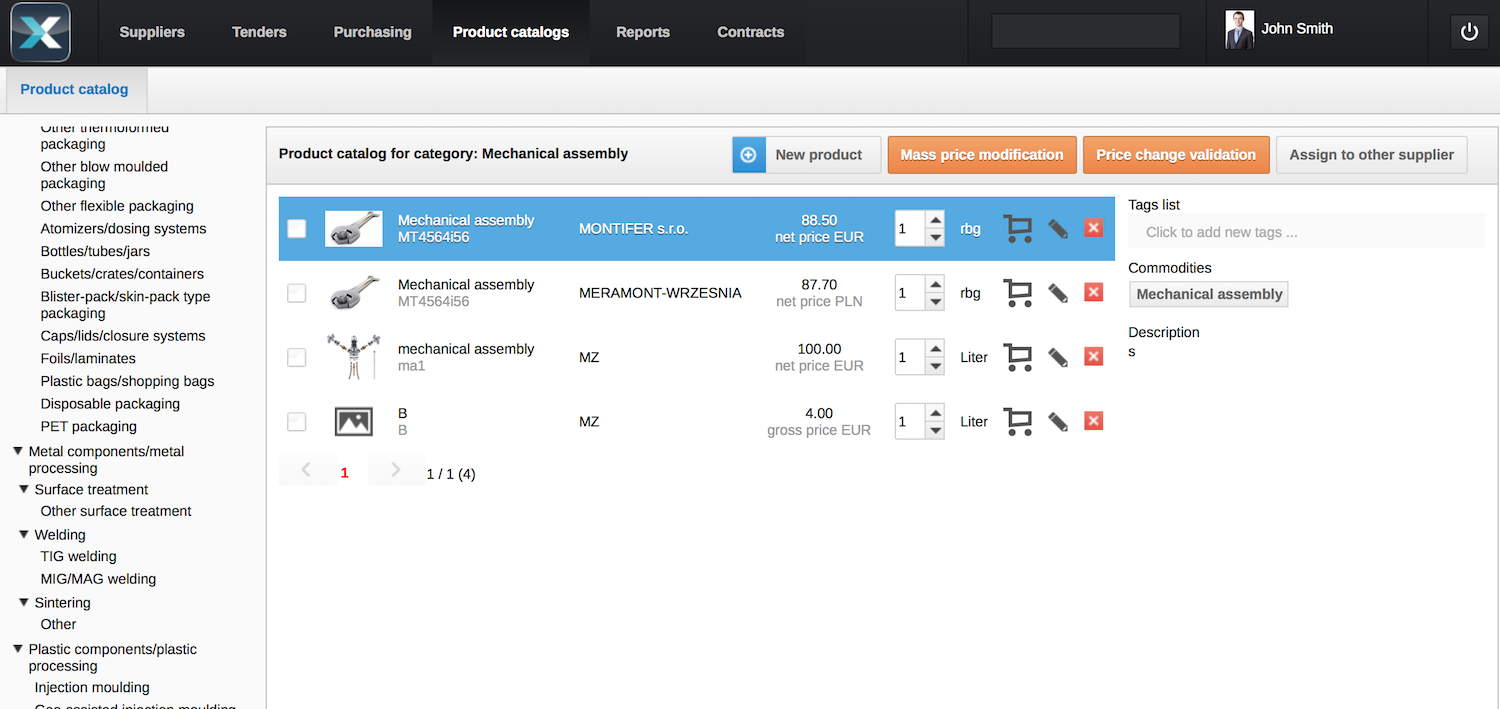
Task: Open the Tenders menu
Action: (259, 32)
